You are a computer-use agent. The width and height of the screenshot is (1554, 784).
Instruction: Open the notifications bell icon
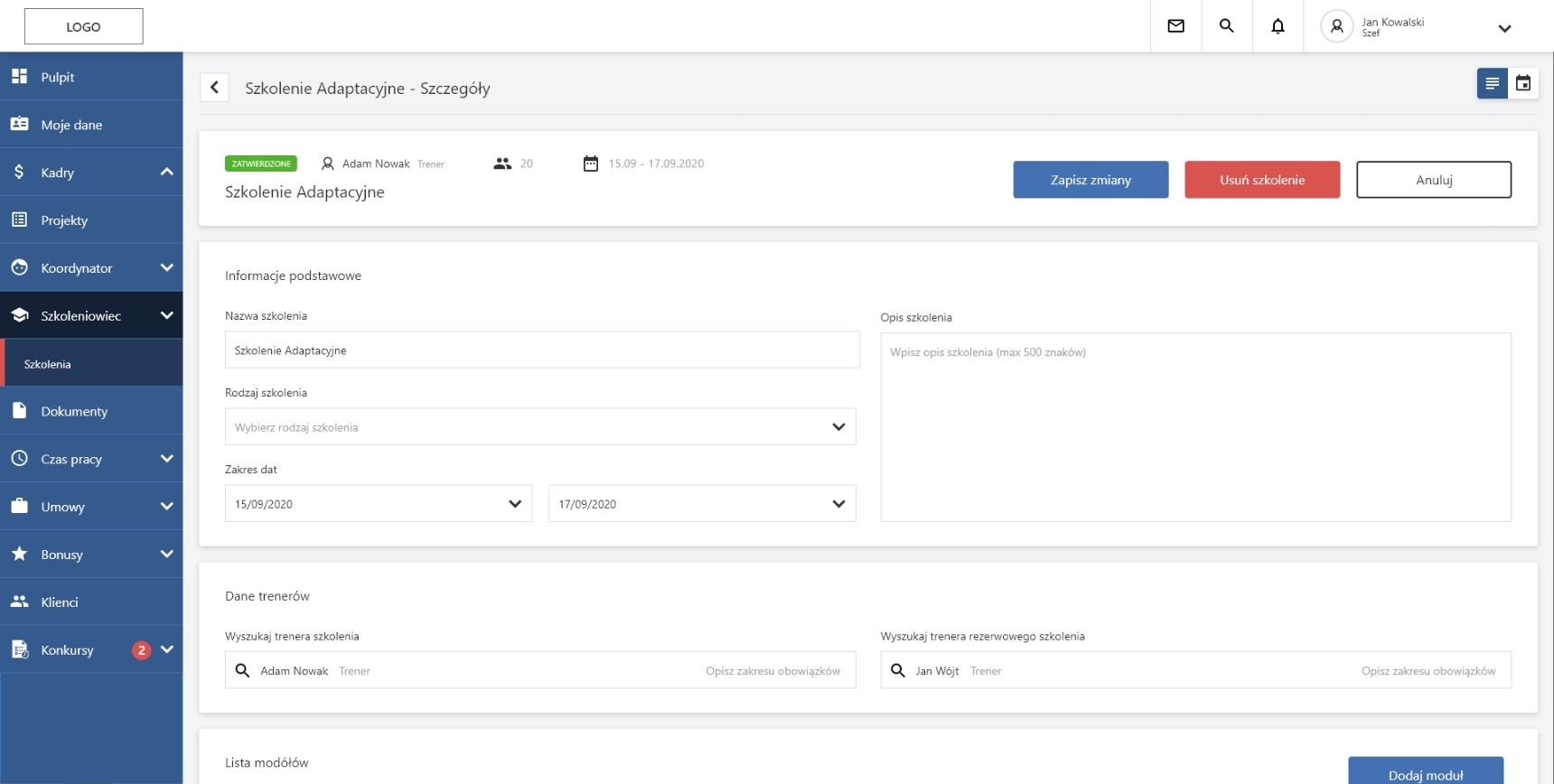(x=1278, y=26)
